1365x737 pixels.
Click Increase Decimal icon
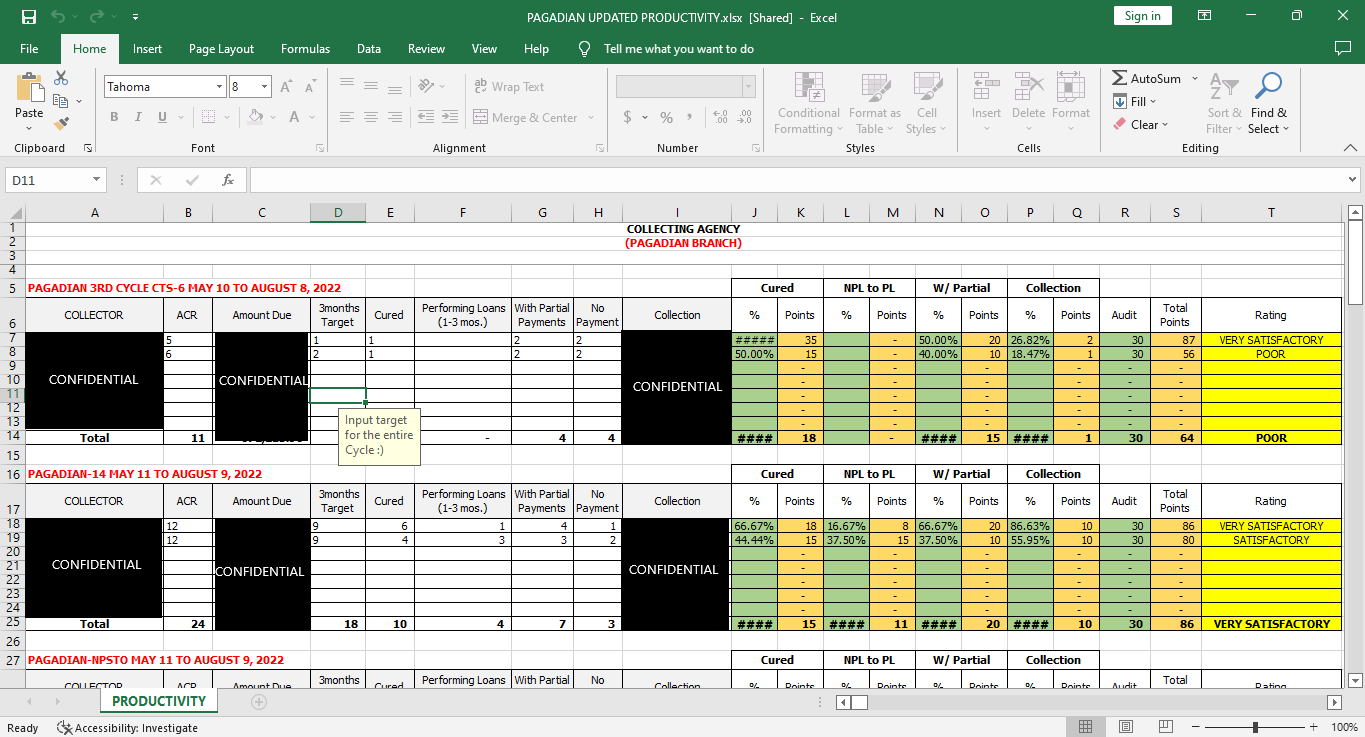[721, 117]
